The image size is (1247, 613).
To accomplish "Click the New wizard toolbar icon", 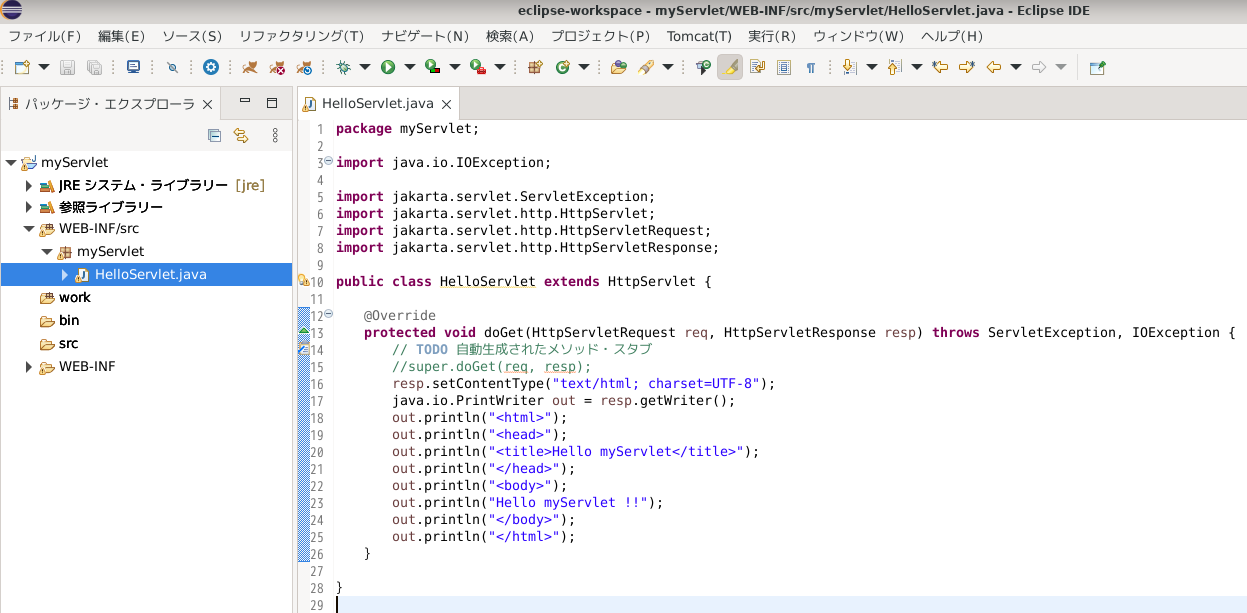I will (x=22, y=67).
